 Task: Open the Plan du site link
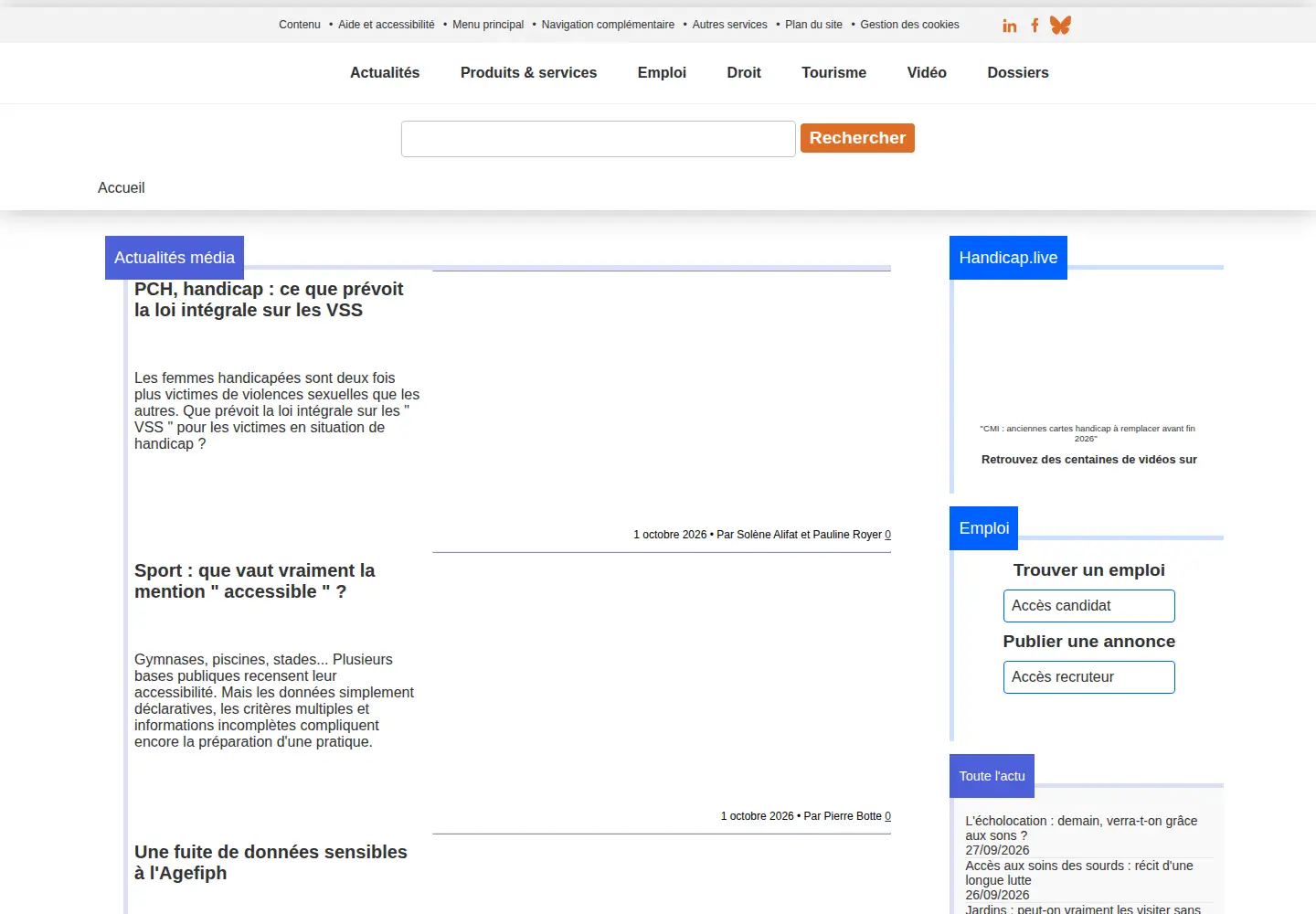[x=813, y=25]
